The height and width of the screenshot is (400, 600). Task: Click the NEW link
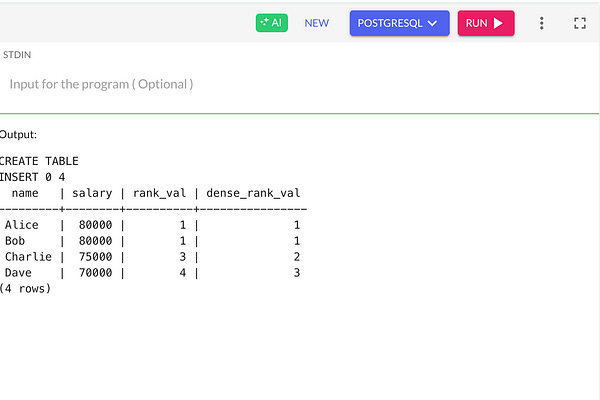pyautogui.click(x=316, y=23)
